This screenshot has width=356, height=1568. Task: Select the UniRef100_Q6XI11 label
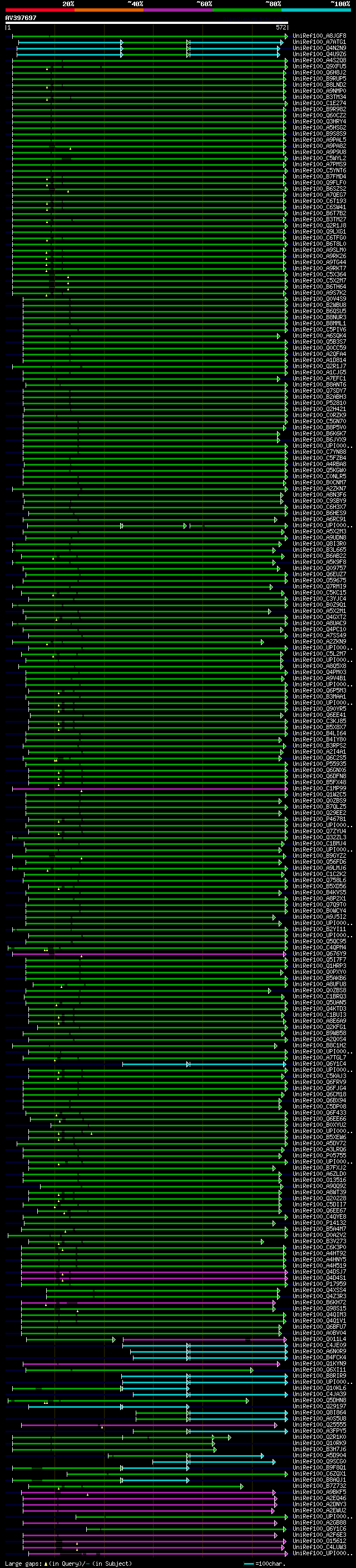point(319,1369)
